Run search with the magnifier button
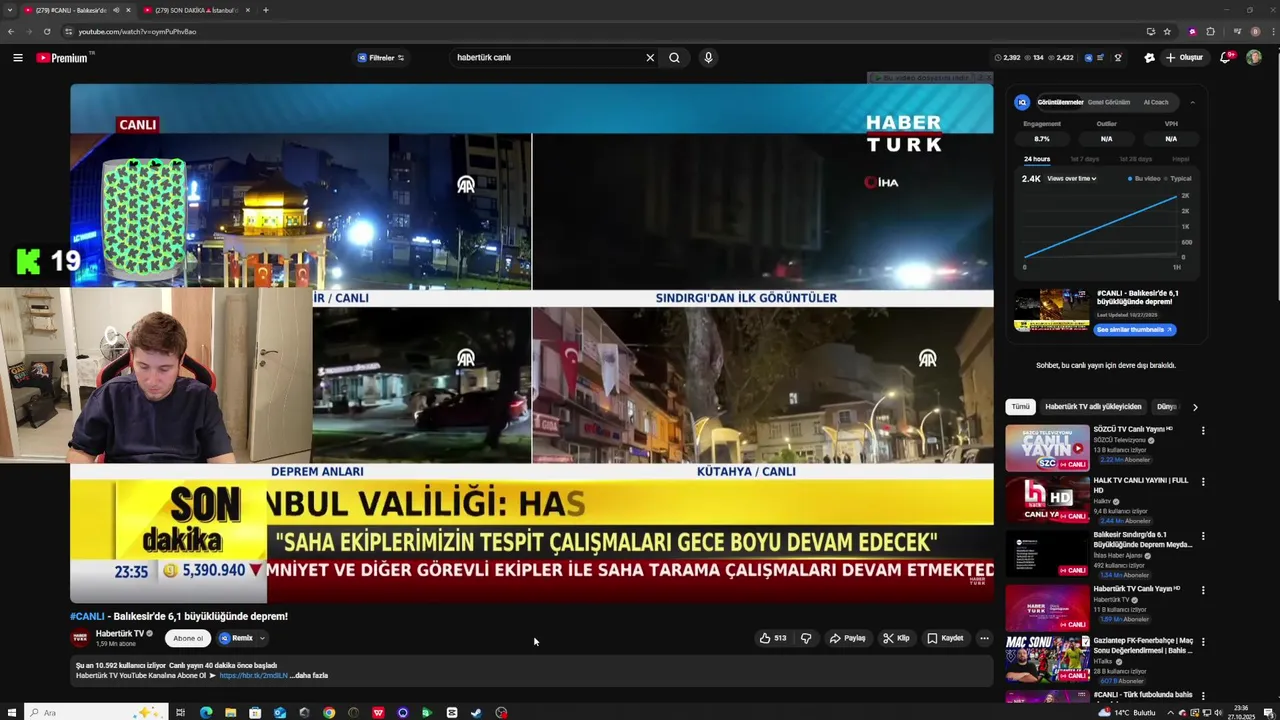 [x=674, y=58]
